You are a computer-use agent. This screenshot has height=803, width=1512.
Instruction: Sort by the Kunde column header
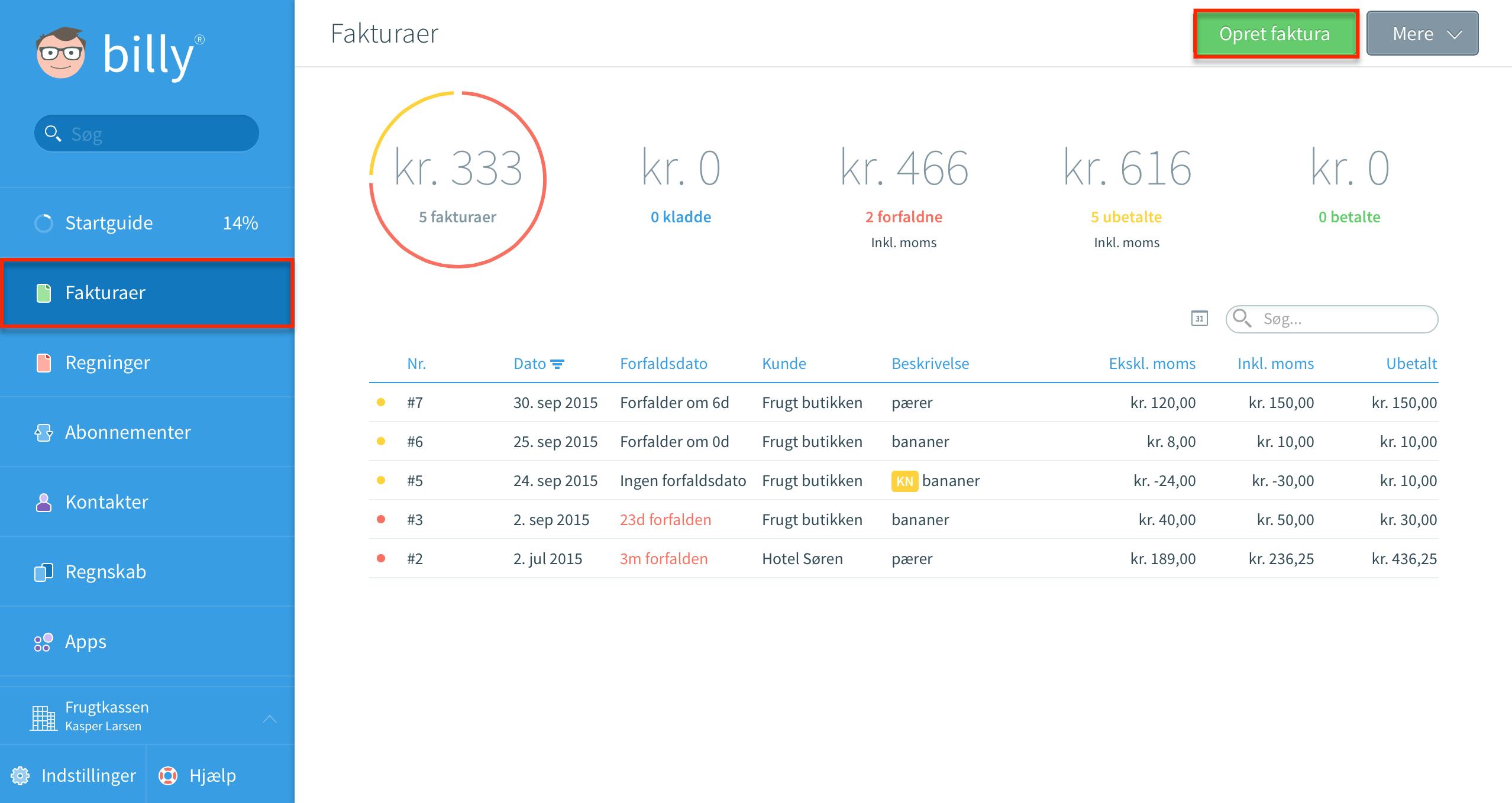click(x=784, y=364)
